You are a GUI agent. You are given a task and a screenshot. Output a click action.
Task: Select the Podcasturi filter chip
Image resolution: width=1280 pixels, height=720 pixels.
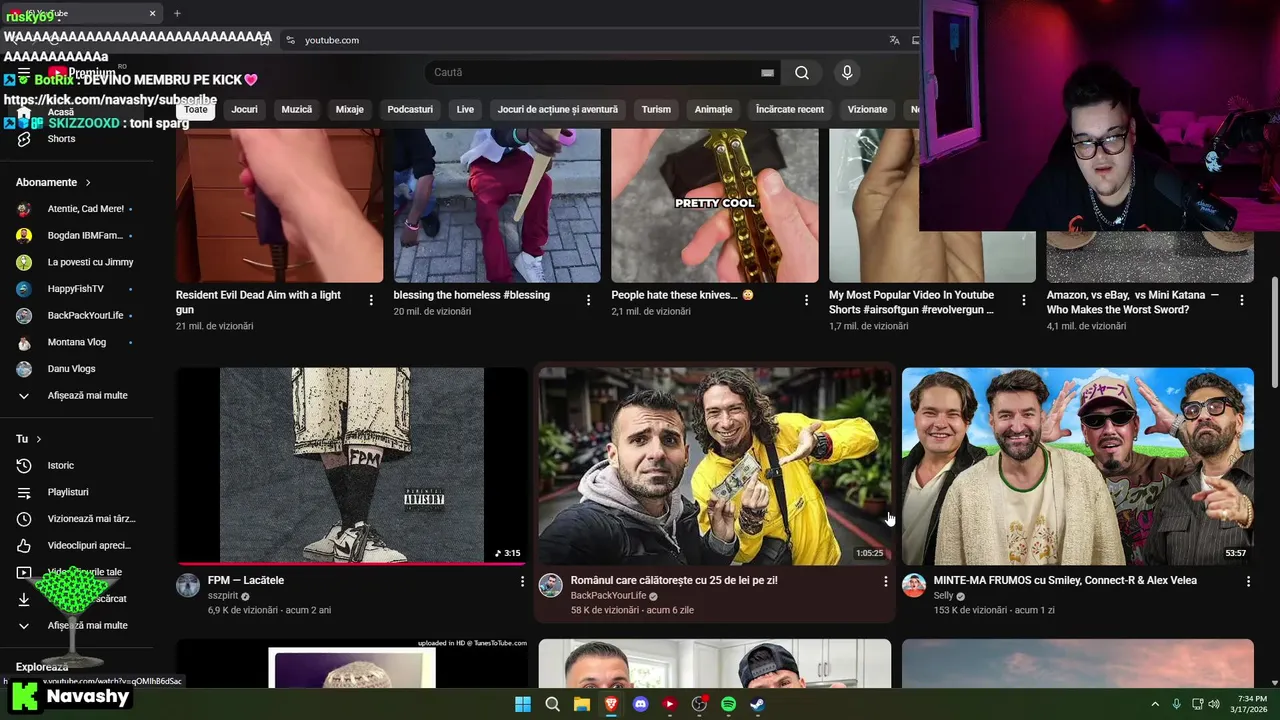410,109
